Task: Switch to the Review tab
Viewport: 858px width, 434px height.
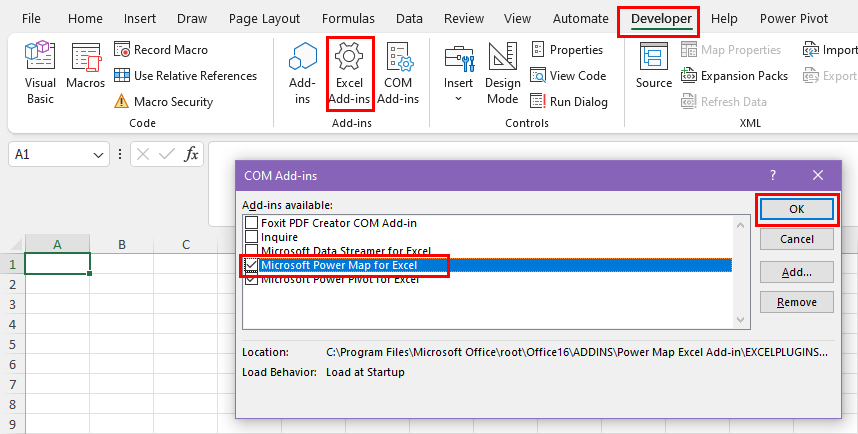Action: tap(463, 19)
